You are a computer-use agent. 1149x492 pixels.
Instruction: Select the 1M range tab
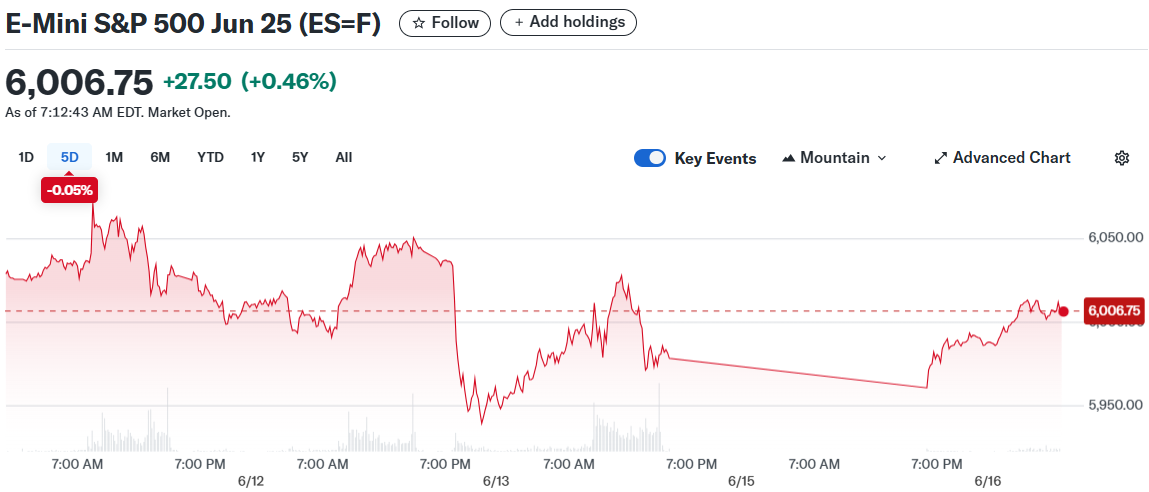(x=114, y=157)
